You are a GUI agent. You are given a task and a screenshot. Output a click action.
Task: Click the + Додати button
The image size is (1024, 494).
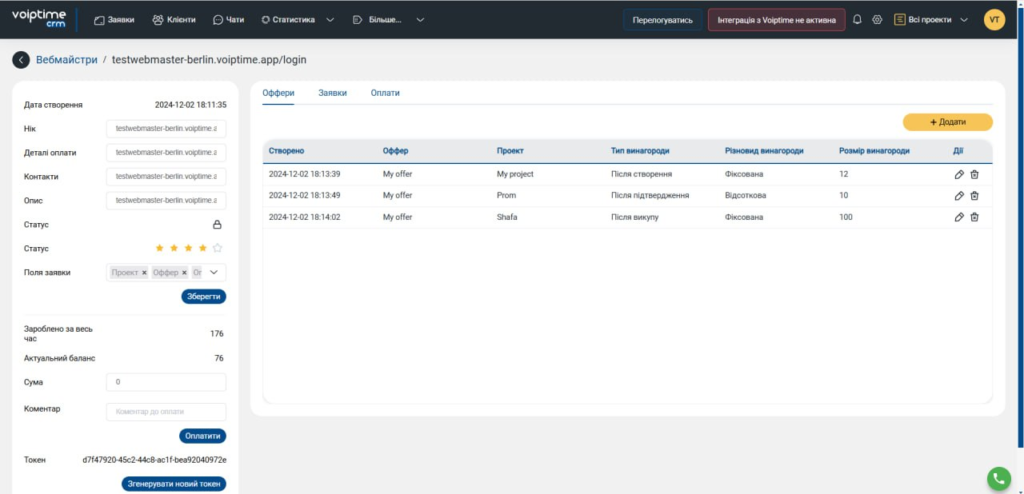point(948,122)
